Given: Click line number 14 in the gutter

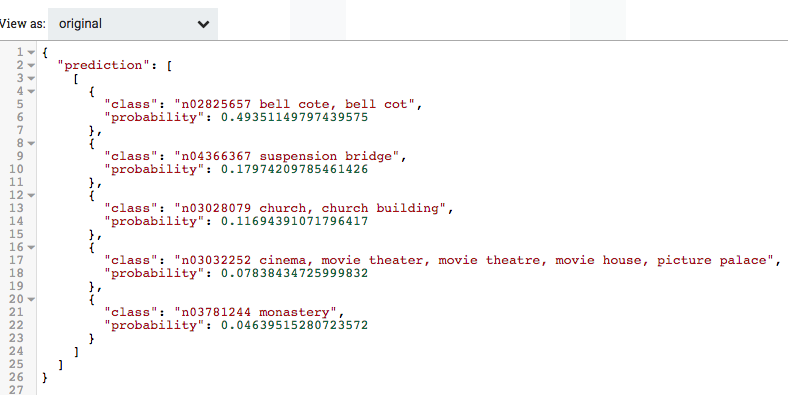Looking at the screenshot, I should 16,221.
